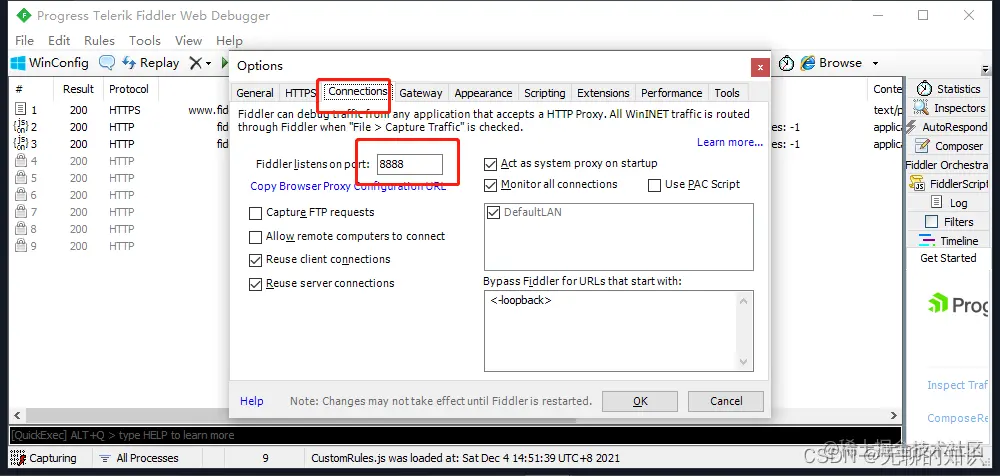Viewport: 1000px width, 476px height.
Task: Click the Result column header
Action: pyautogui.click(x=78, y=89)
